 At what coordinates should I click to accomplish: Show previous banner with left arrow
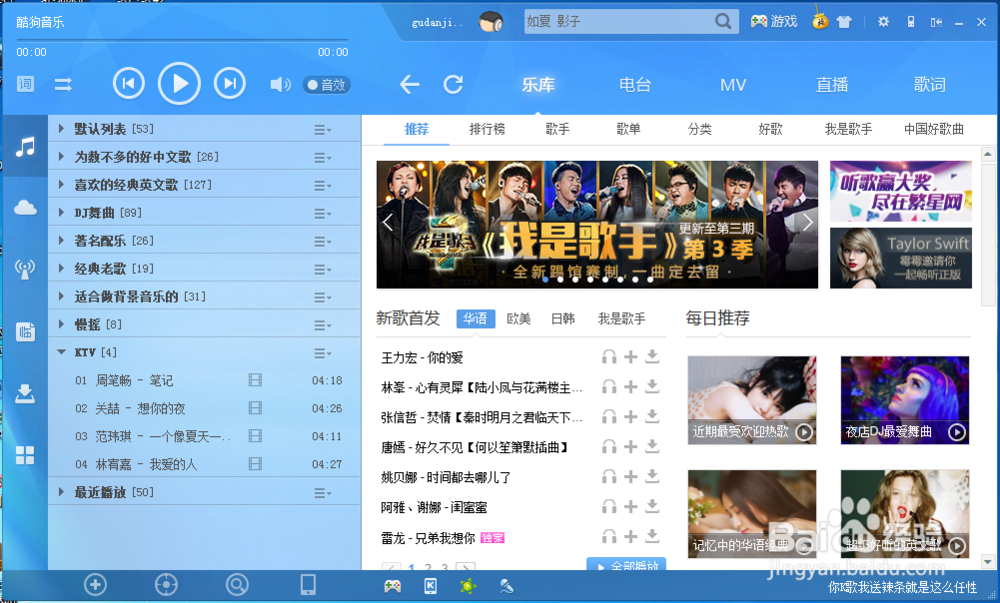[x=387, y=222]
